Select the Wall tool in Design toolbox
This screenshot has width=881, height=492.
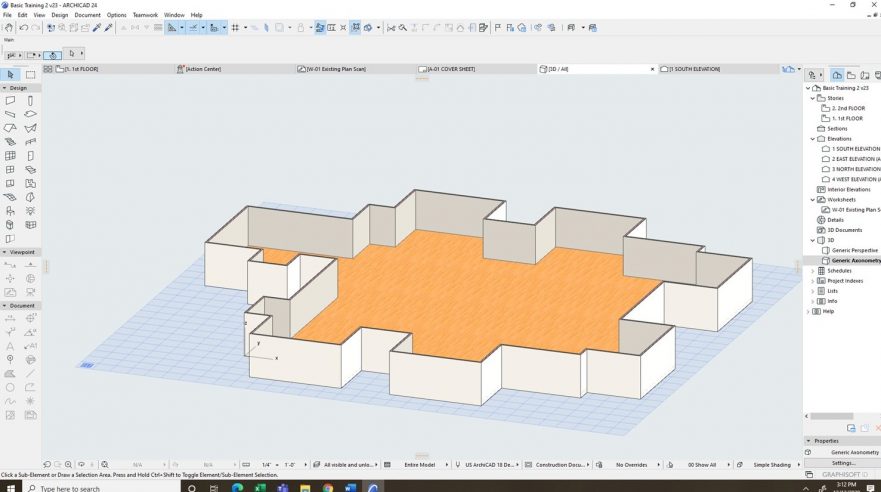point(10,101)
